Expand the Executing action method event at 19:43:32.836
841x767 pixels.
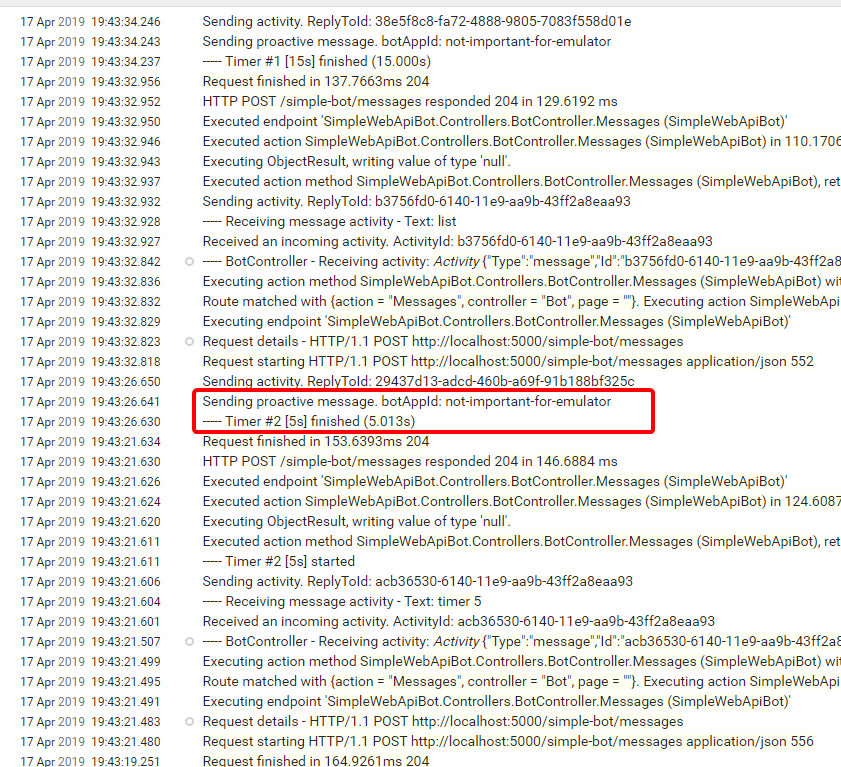click(521, 282)
